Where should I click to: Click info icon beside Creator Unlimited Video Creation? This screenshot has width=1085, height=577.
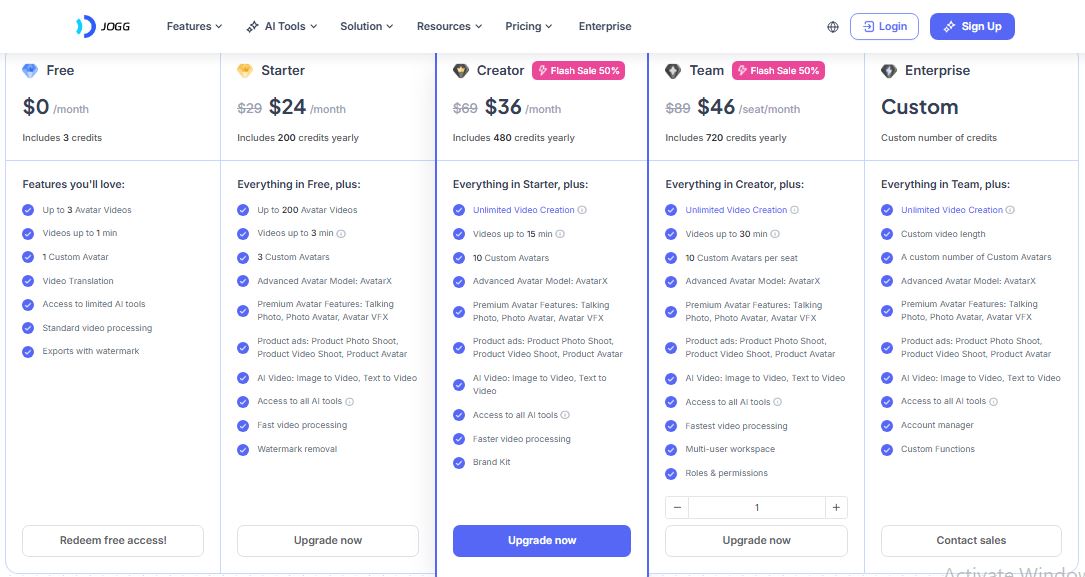point(582,210)
